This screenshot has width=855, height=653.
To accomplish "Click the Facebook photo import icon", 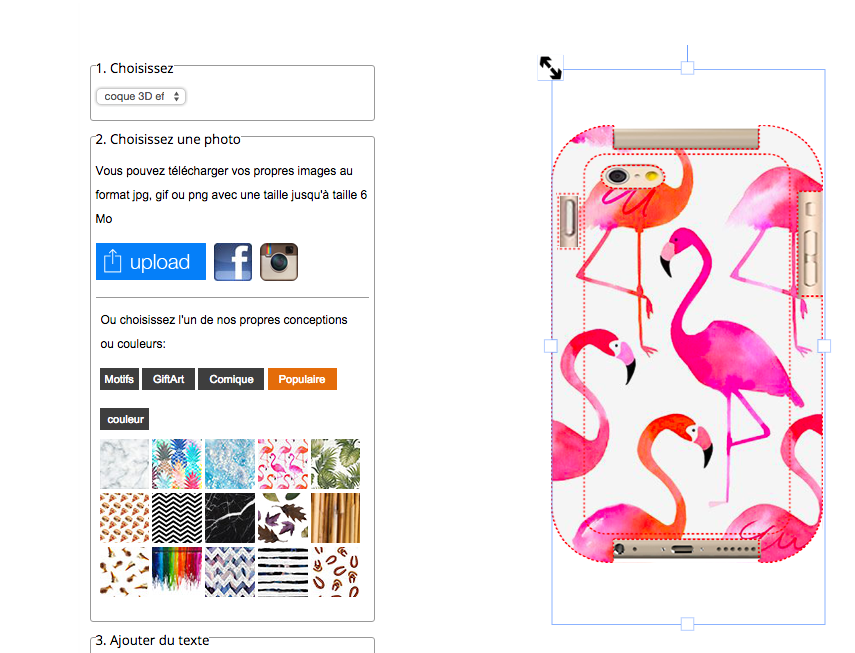I will pos(233,262).
